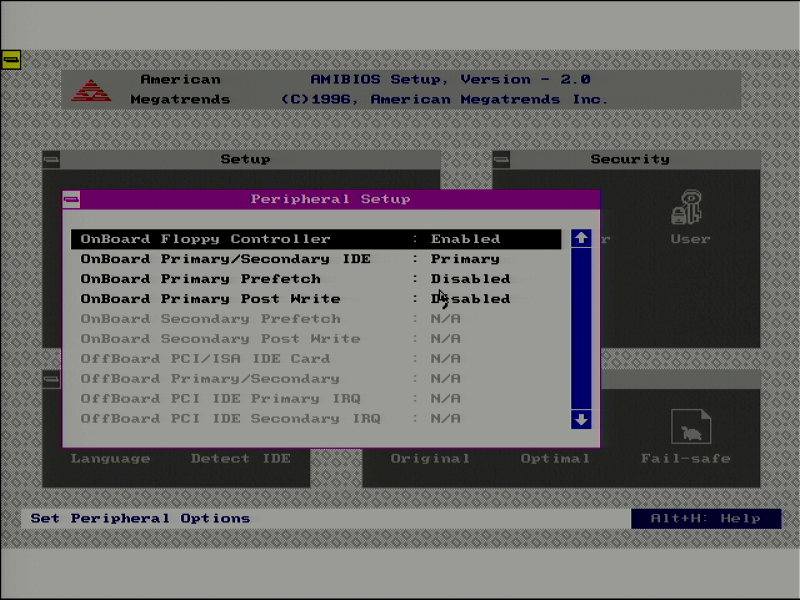Switch to the Setup section

tap(245, 159)
